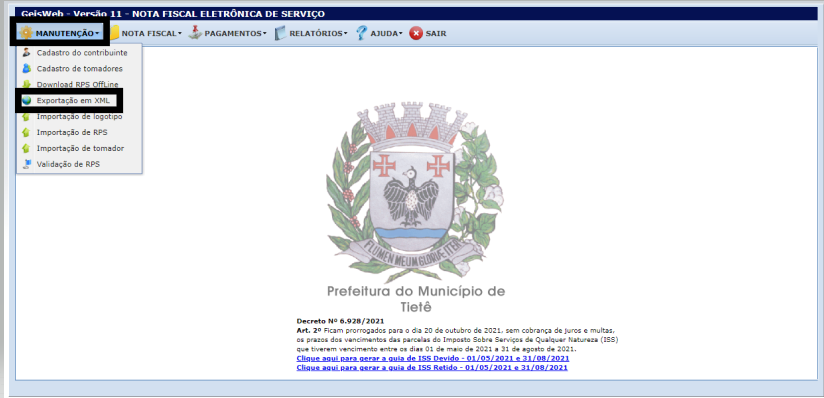Image resolution: width=824 pixels, height=398 pixels.
Task: Click the person icon of Cadastro do contribuinte
Action: tap(26, 53)
